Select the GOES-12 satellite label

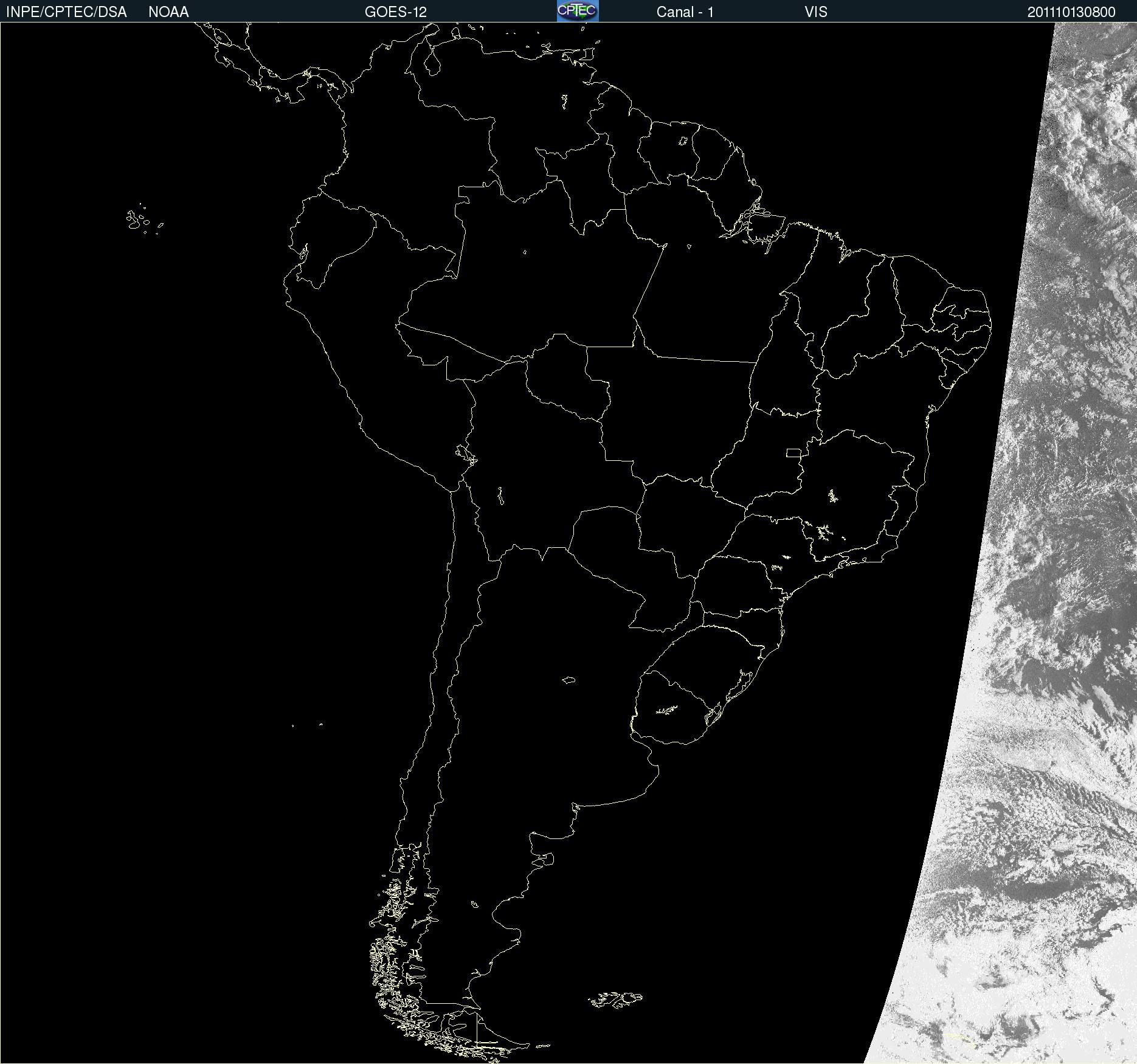pos(395,12)
